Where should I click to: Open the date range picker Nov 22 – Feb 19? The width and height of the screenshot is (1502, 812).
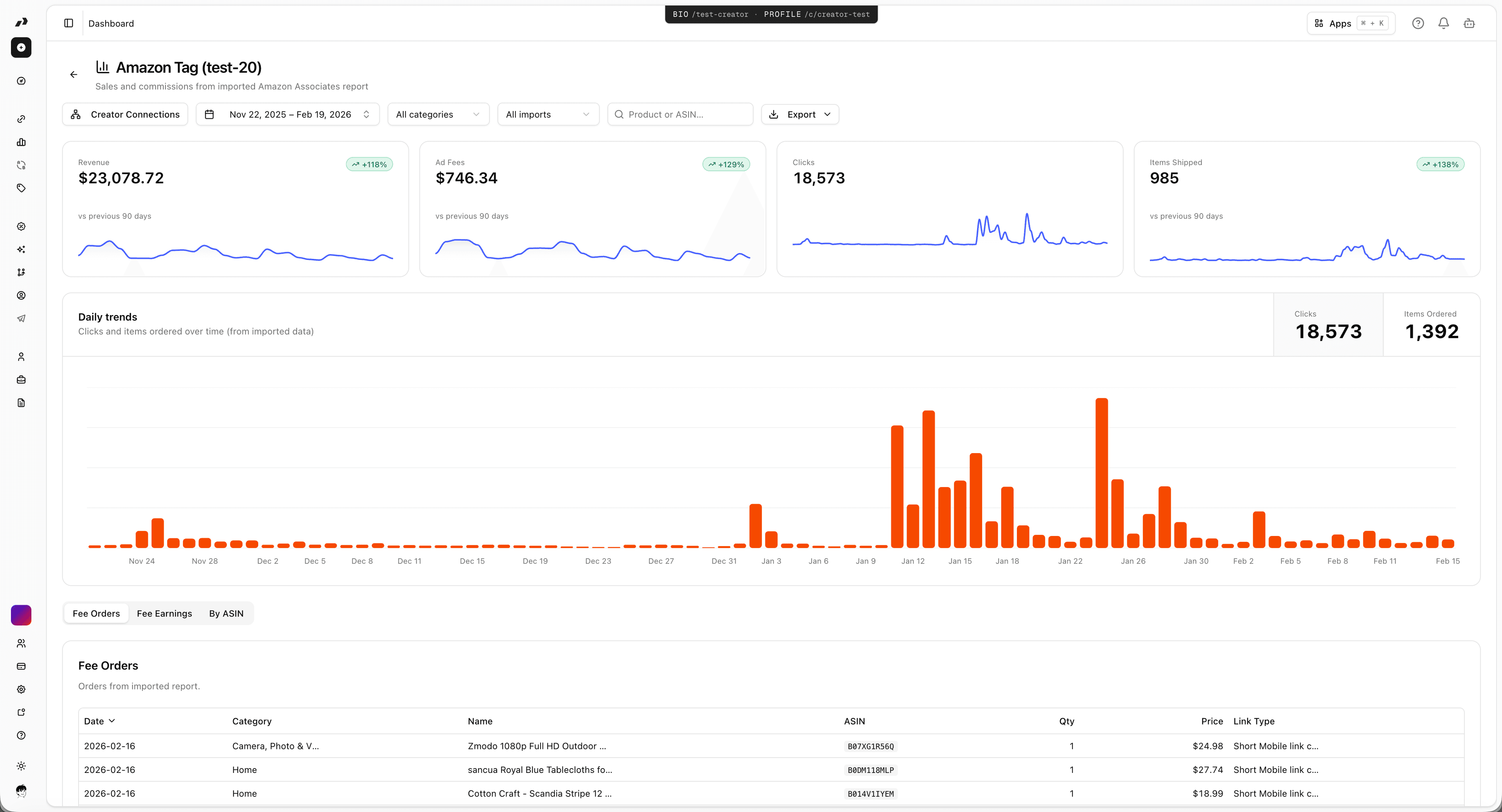(x=287, y=114)
